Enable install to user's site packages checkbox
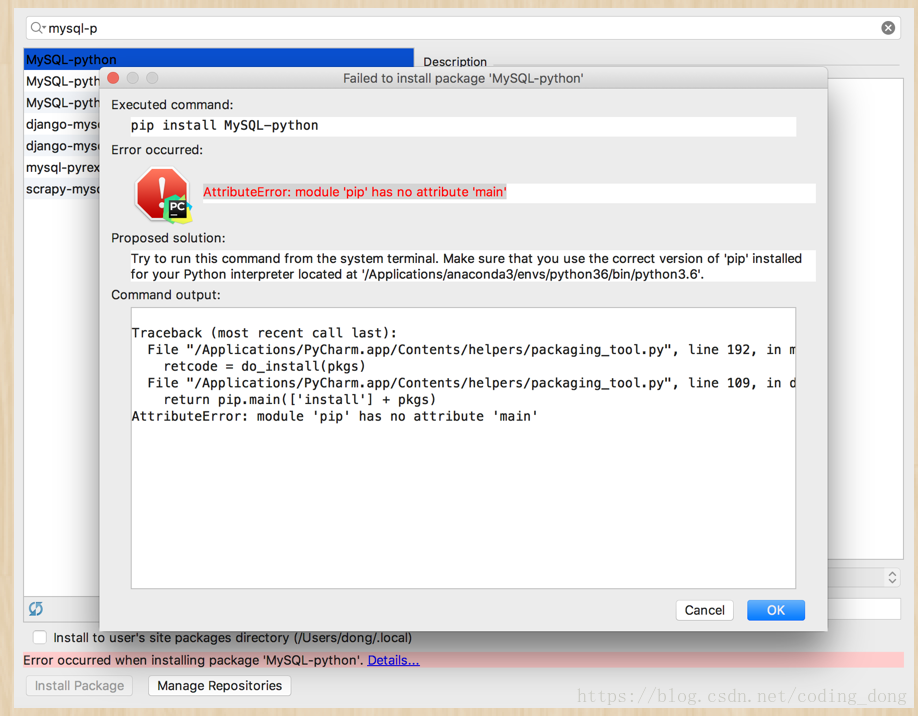The height and width of the screenshot is (716, 918). pyautogui.click(x=40, y=637)
